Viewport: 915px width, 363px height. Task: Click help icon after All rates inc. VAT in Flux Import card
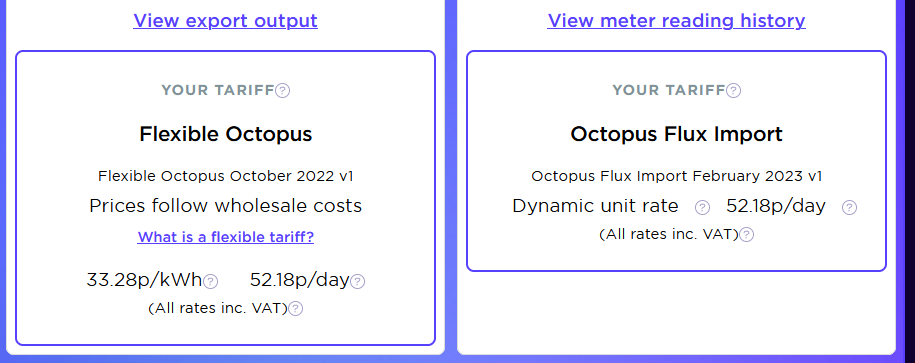tap(746, 235)
